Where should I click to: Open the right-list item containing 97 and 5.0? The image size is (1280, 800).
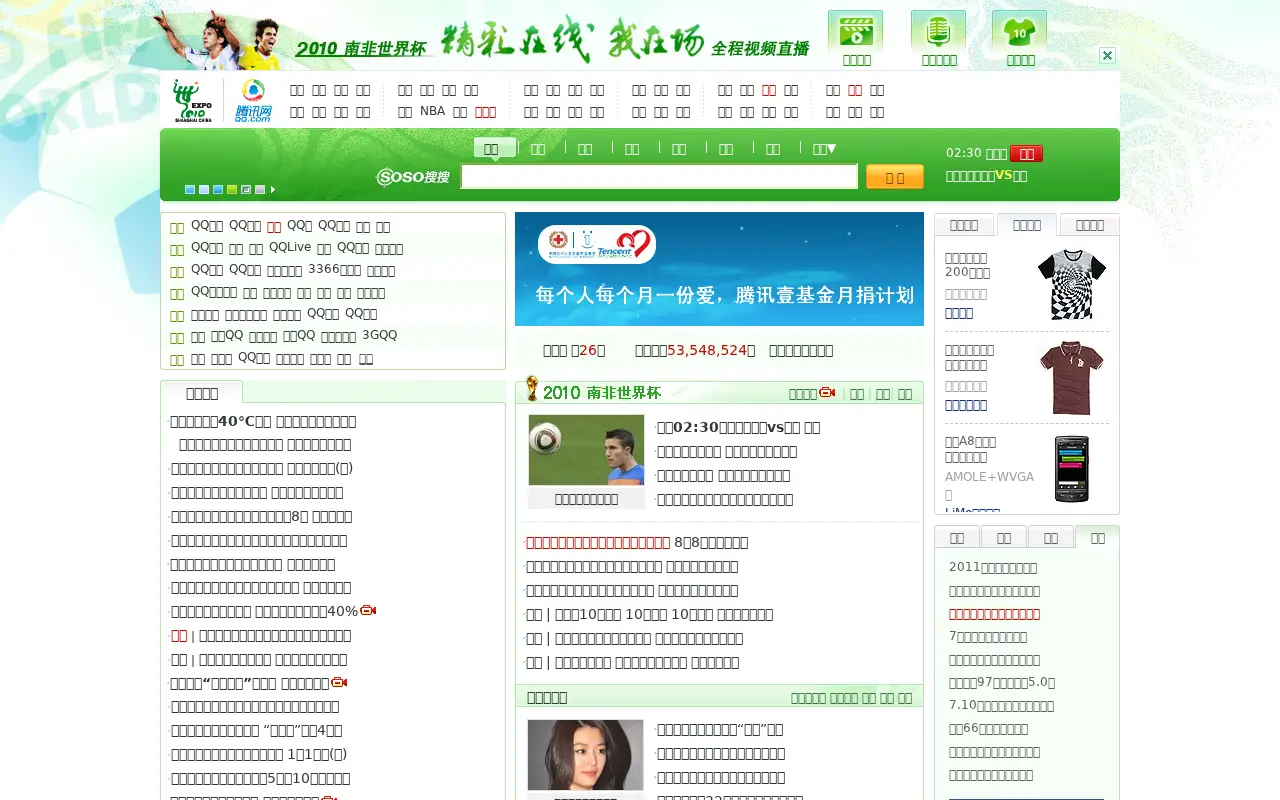click(1002, 683)
